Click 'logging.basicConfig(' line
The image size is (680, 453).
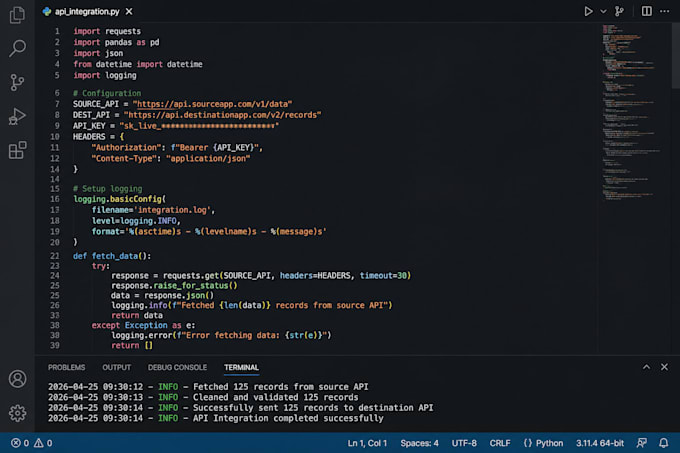(119, 199)
